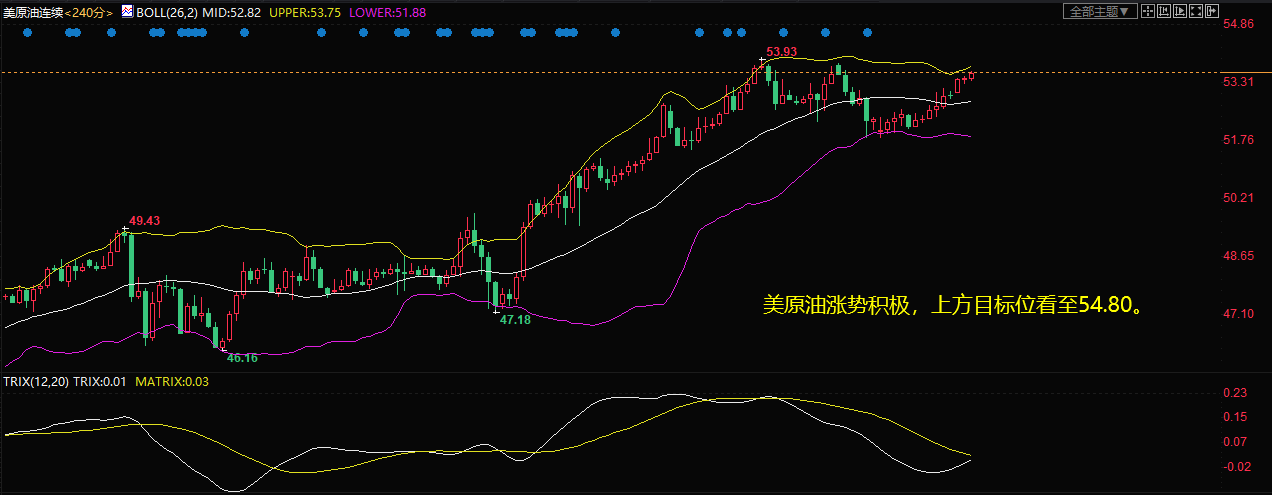This screenshot has height=495, width=1272.
Task: Activate the crosshair cursor icon
Action: [x=1148, y=11]
